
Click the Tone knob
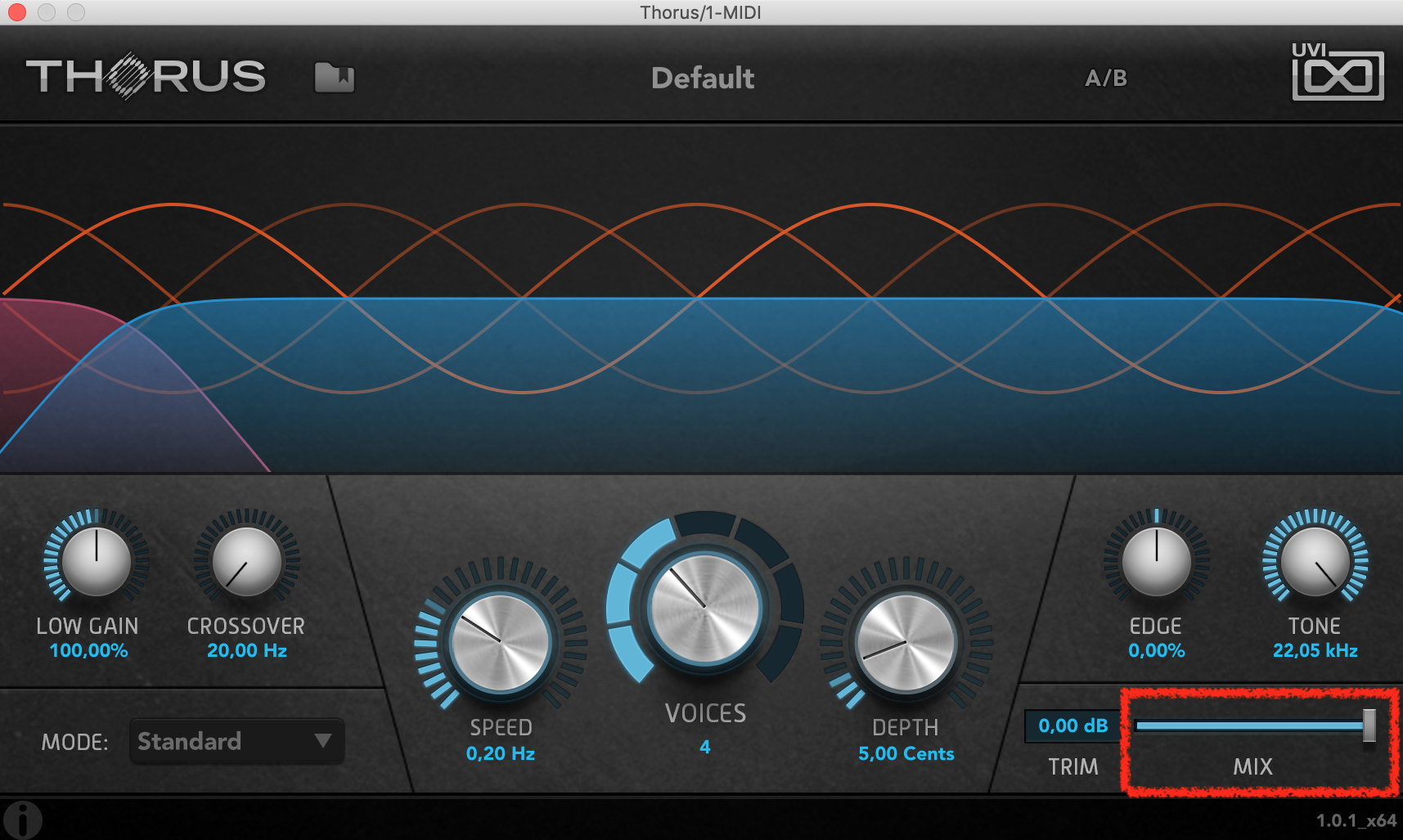tap(1315, 561)
